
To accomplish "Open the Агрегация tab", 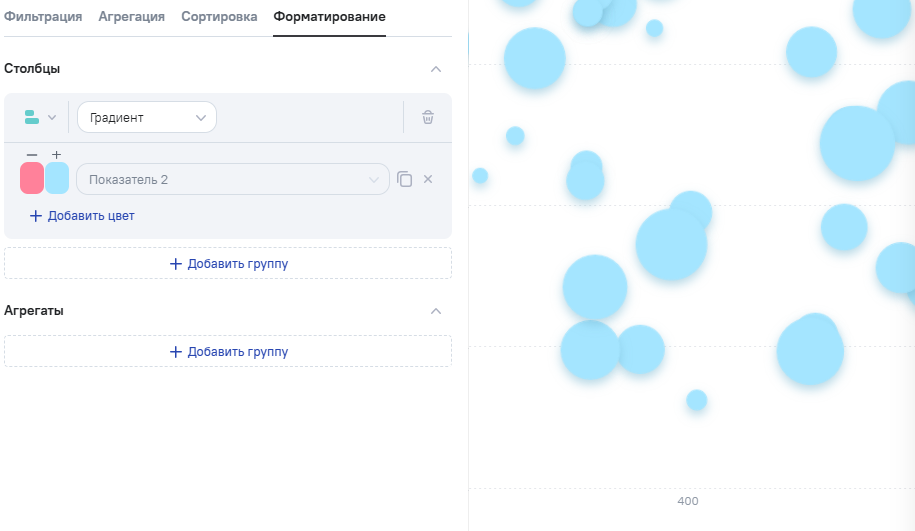I will (131, 17).
